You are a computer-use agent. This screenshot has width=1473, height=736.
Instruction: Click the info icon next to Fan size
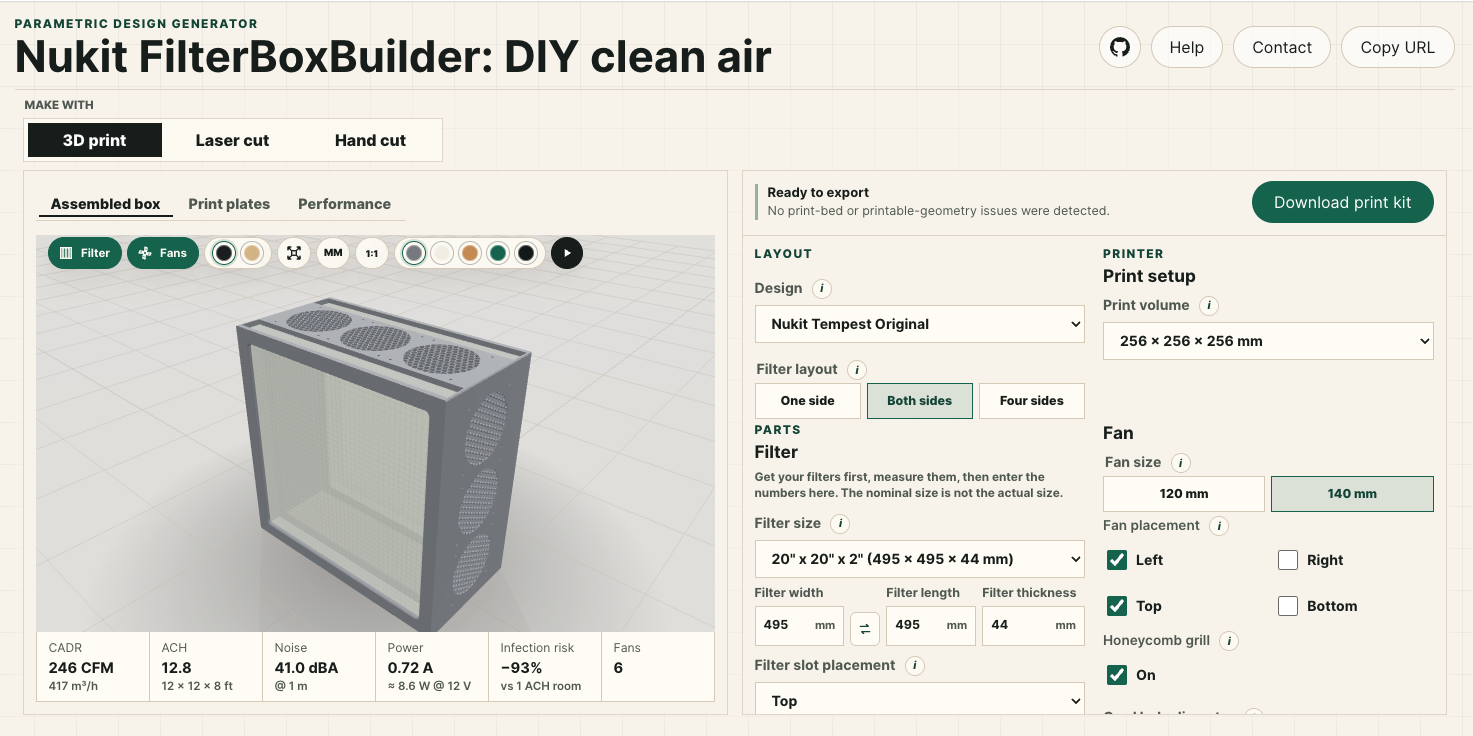click(1181, 462)
